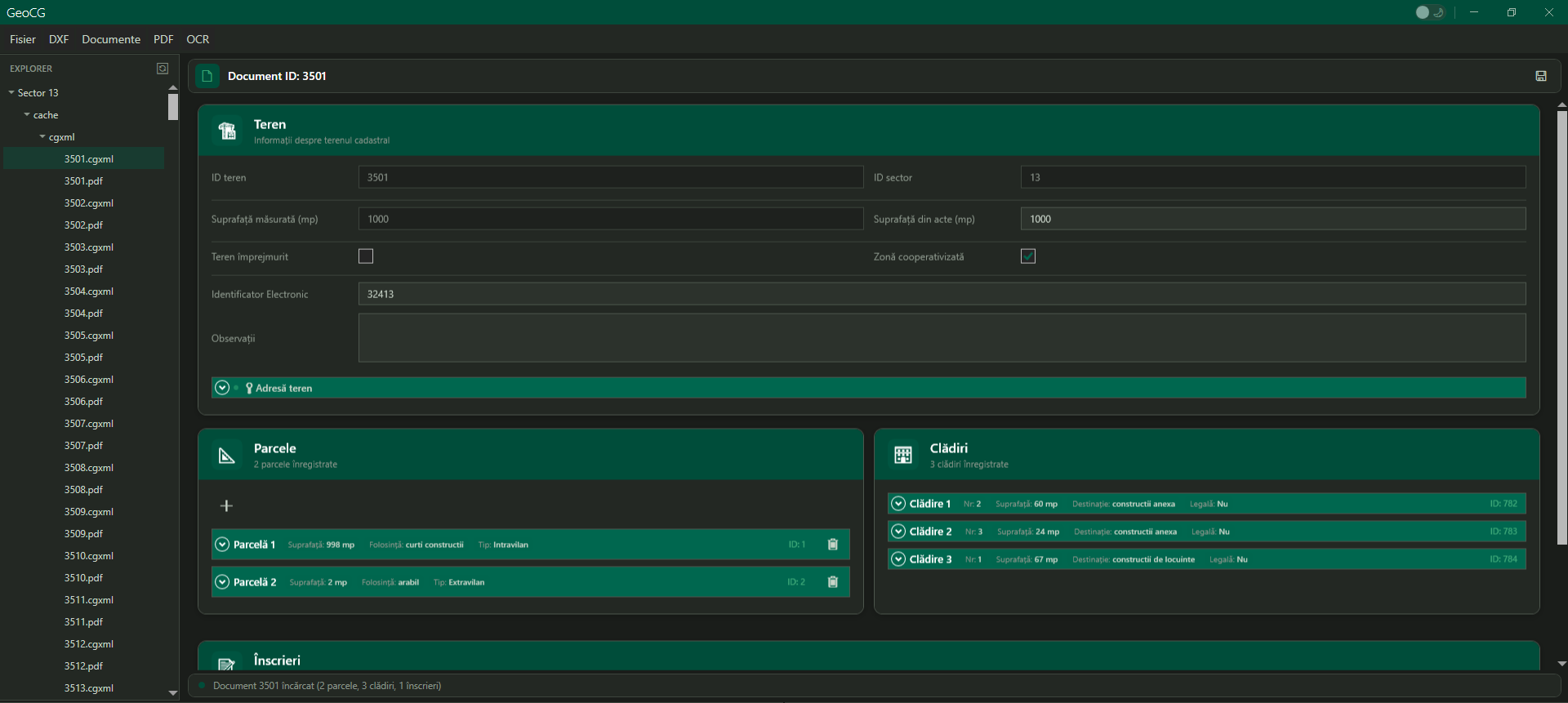Toggle the dark/light theme switch

click(1430, 12)
